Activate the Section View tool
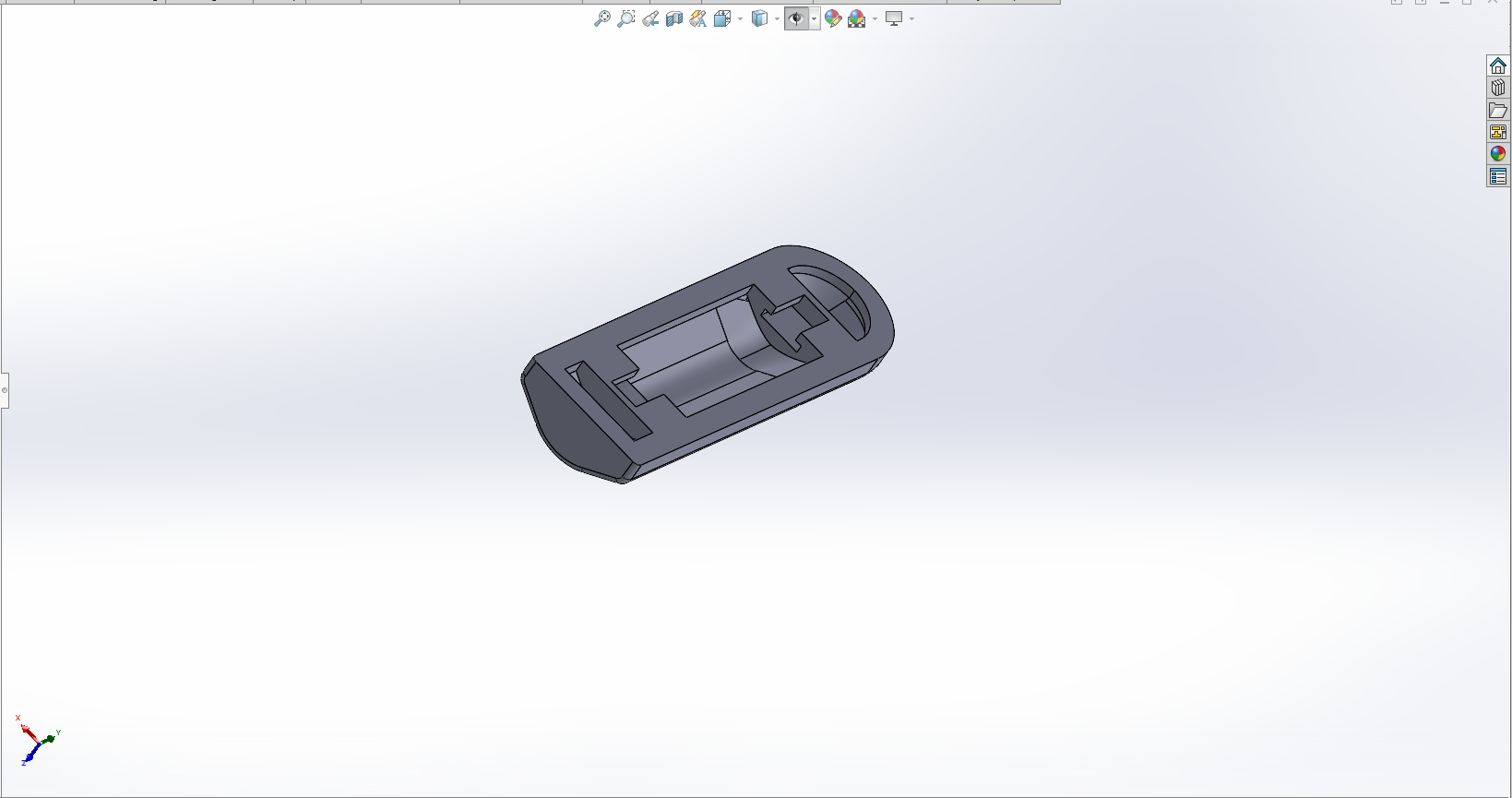 (674, 18)
